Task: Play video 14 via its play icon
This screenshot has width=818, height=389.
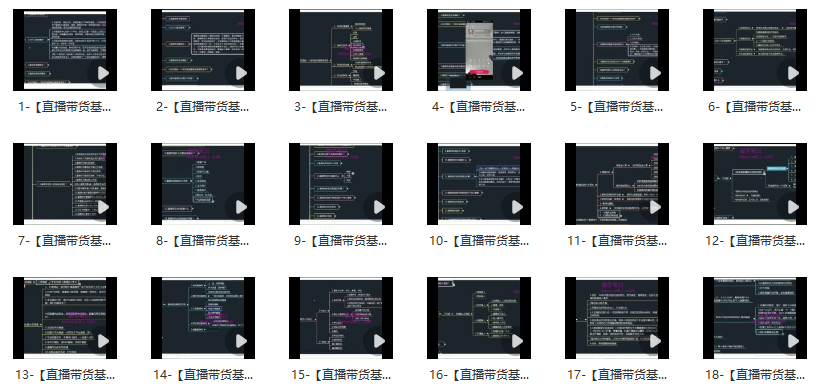Action: (240, 341)
